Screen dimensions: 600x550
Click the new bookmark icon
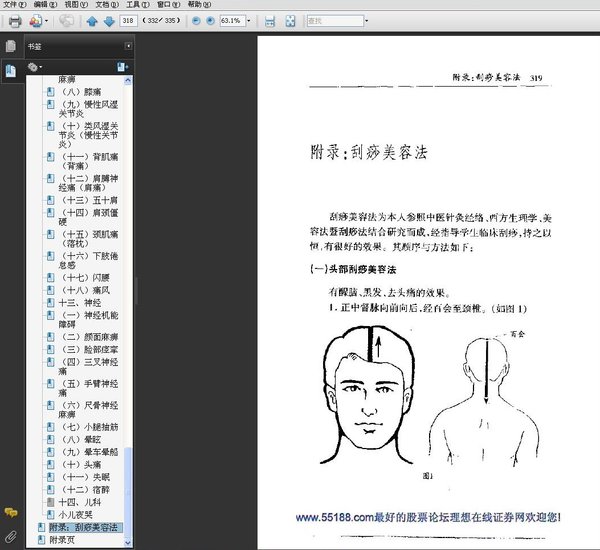click(x=122, y=67)
